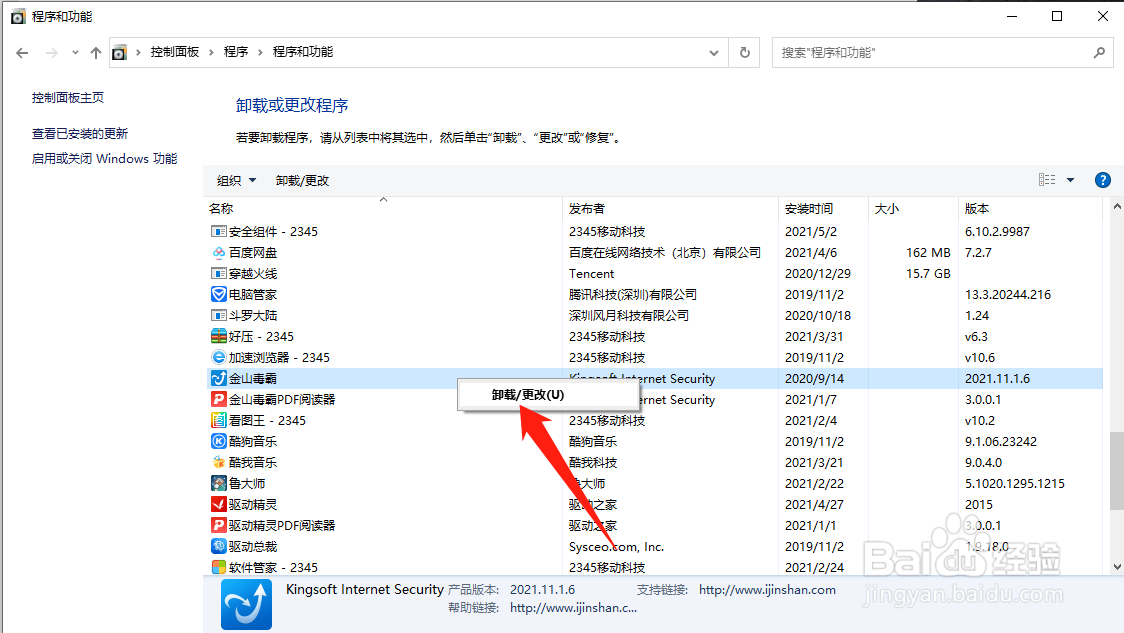This screenshot has height=633, width=1124.
Task: Click the 15.7 GB size cell
Action: click(928, 273)
